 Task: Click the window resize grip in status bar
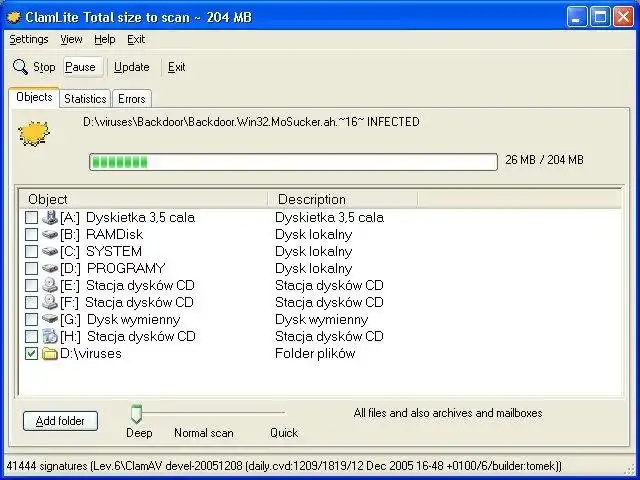tap(629, 468)
